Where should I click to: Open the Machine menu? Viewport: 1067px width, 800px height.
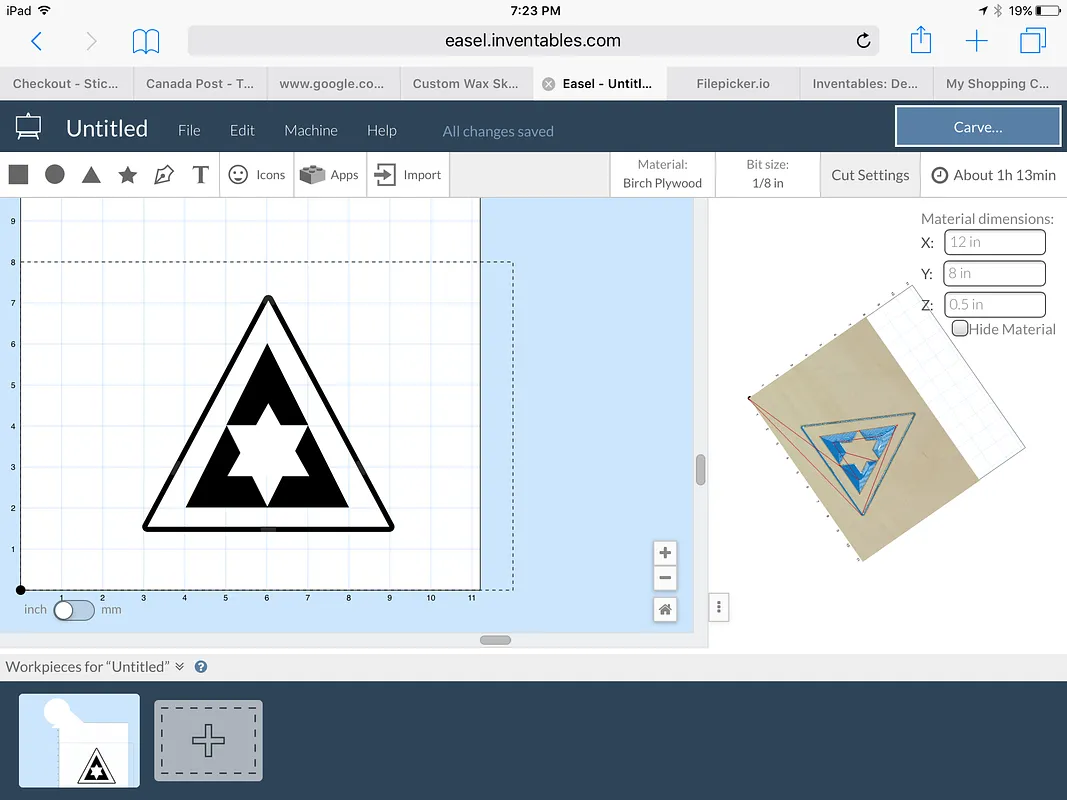311,131
